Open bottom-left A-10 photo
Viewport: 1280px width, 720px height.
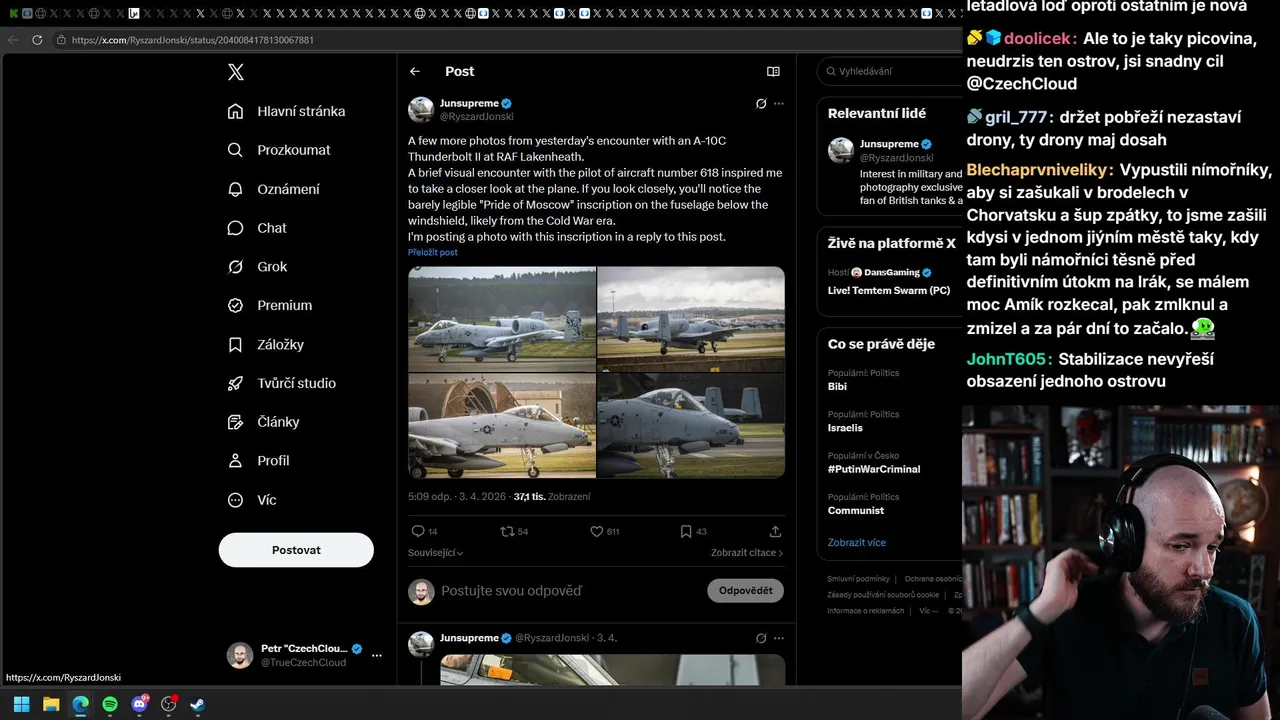(x=502, y=426)
